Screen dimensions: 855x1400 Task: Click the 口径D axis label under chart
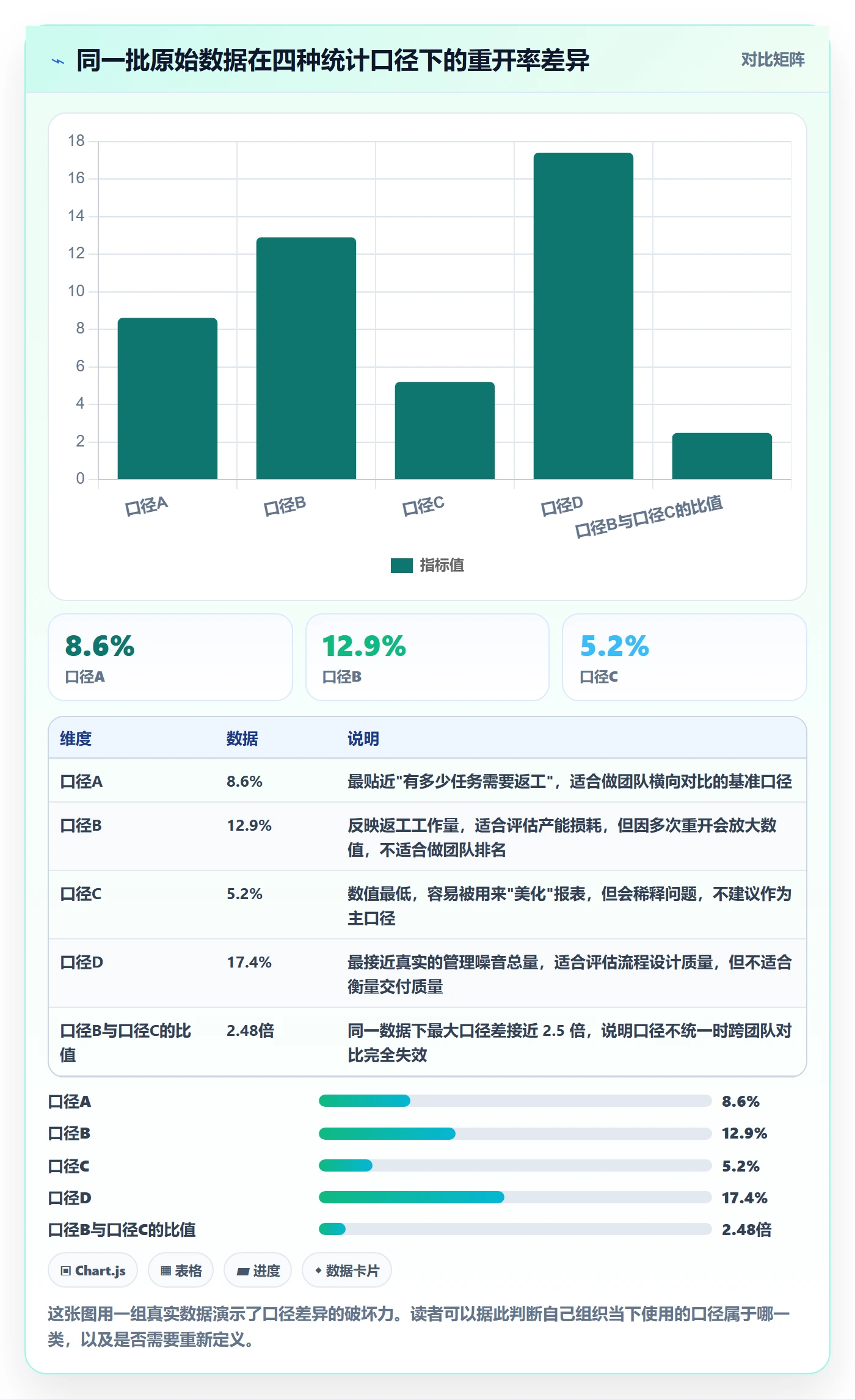click(562, 506)
